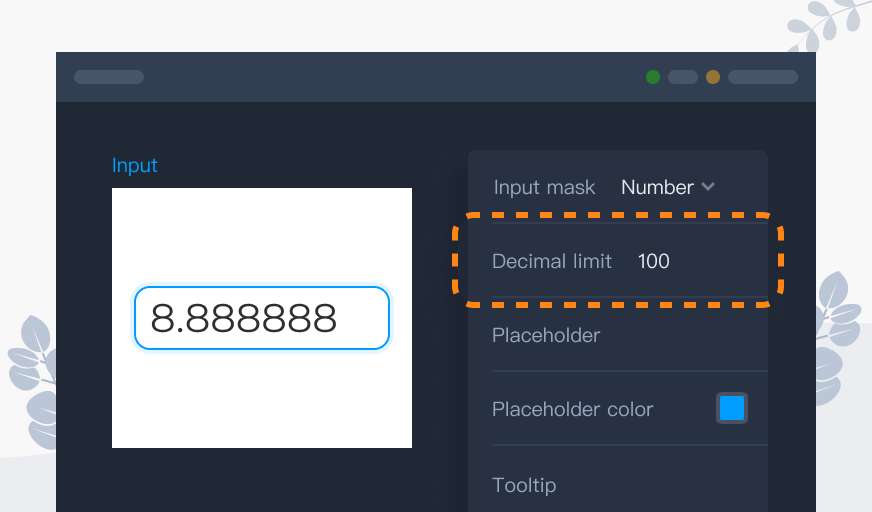Click the blue Input label above canvas

135,165
